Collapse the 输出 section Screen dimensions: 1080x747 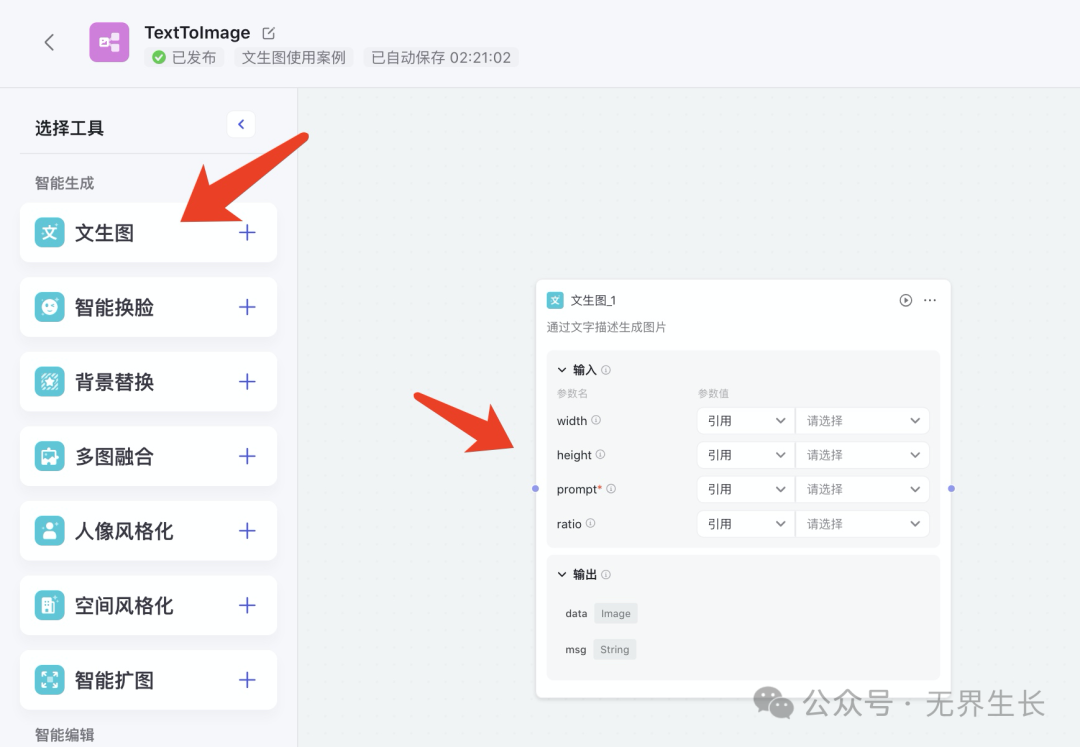pos(562,574)
